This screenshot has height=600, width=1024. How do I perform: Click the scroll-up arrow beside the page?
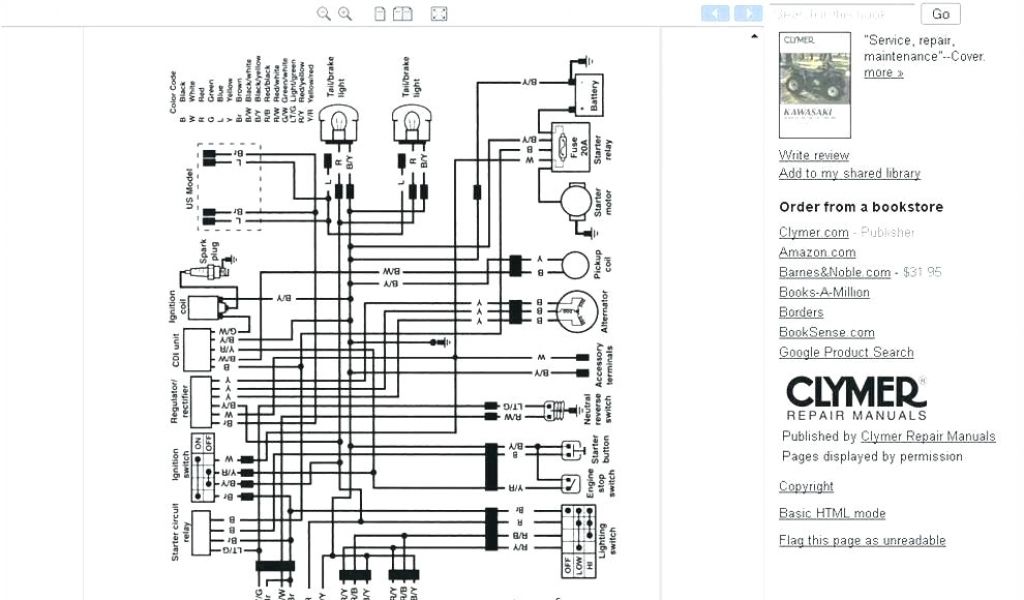(754, 37)
